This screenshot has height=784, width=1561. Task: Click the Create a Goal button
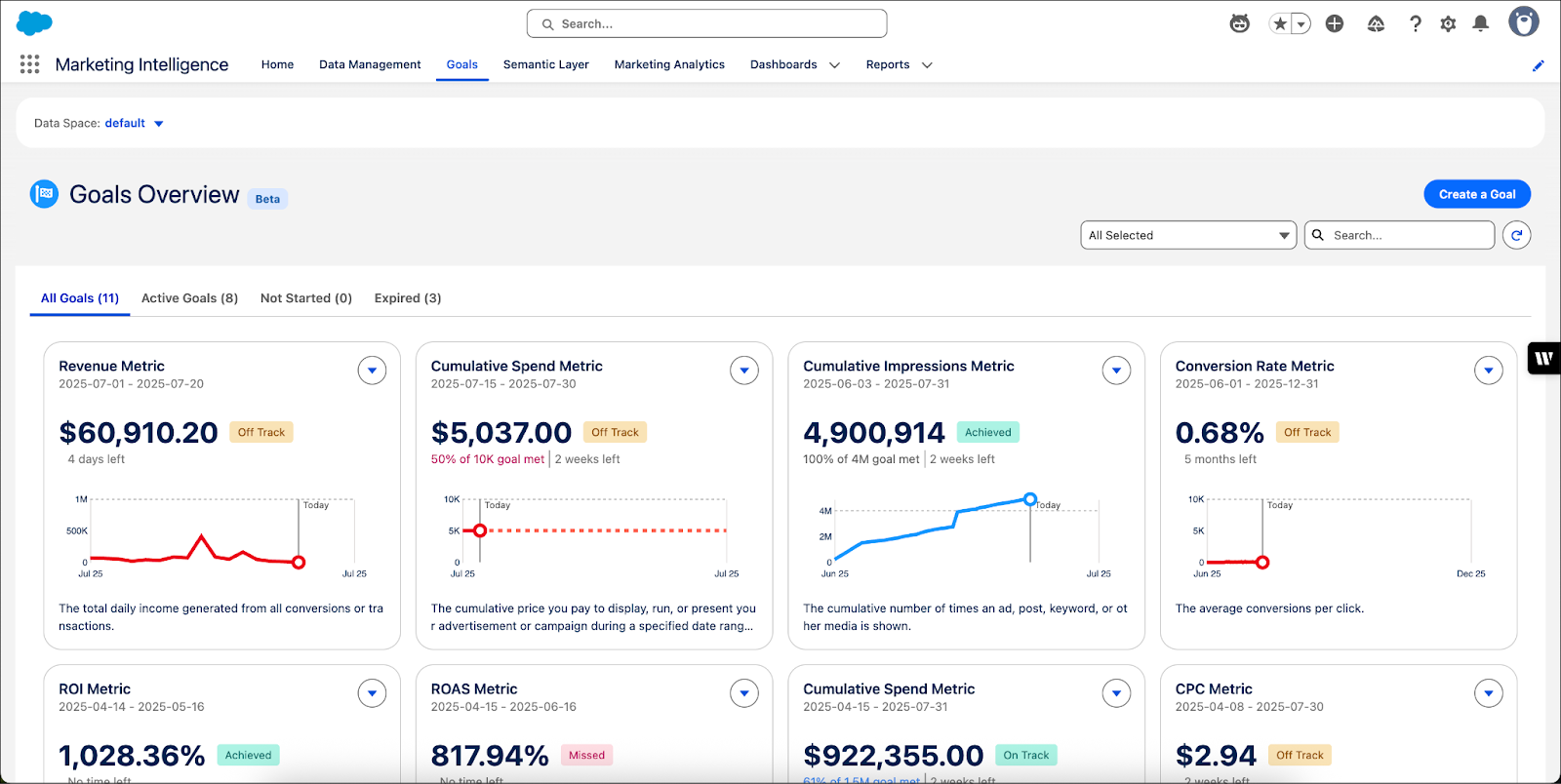coord(1477,194)
